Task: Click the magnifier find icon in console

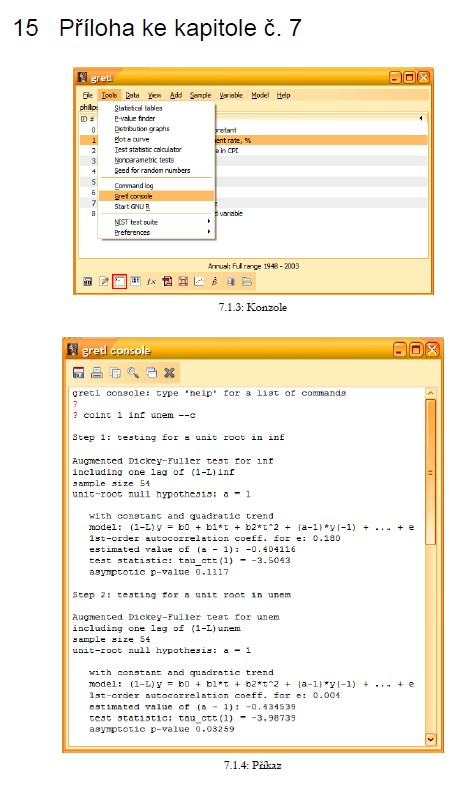Action: (x=133, y=372)
